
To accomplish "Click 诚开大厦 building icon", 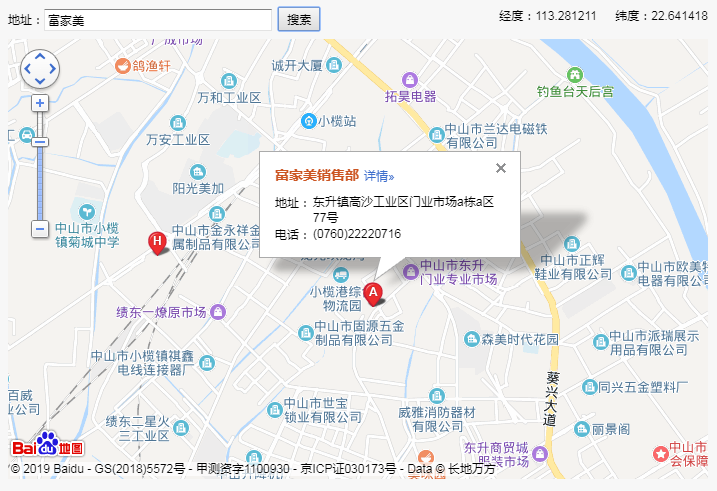I will click(334, 65).
